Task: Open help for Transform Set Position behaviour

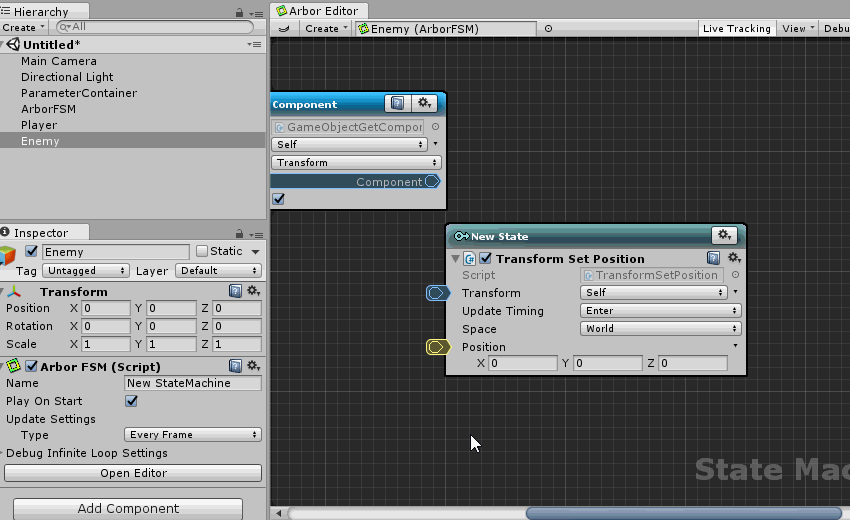Action: 713,258
